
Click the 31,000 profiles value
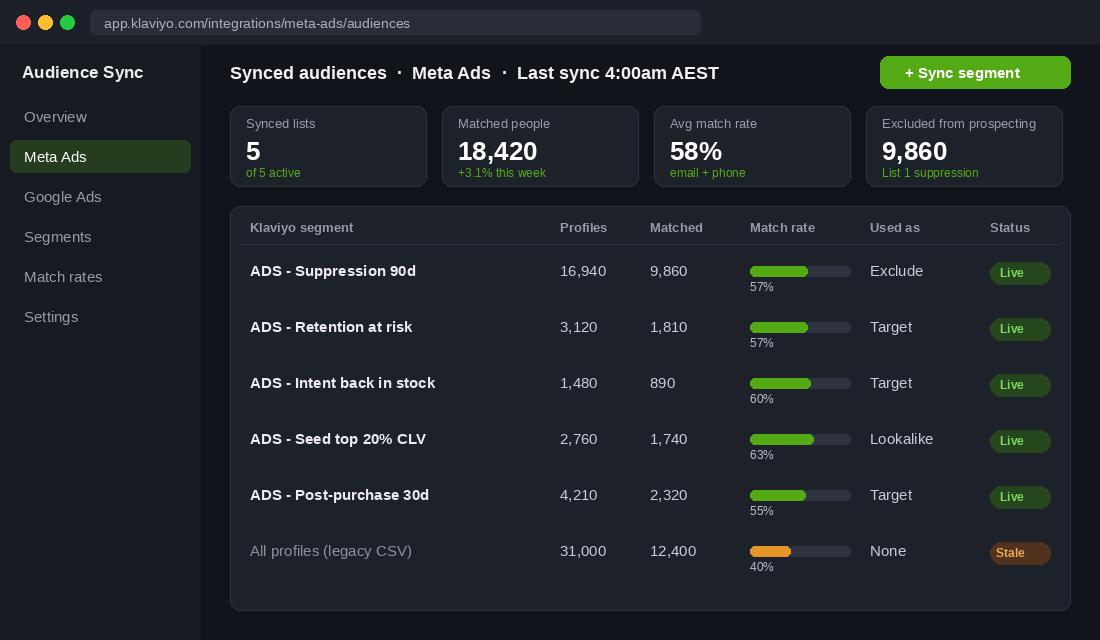pos(582,552)
